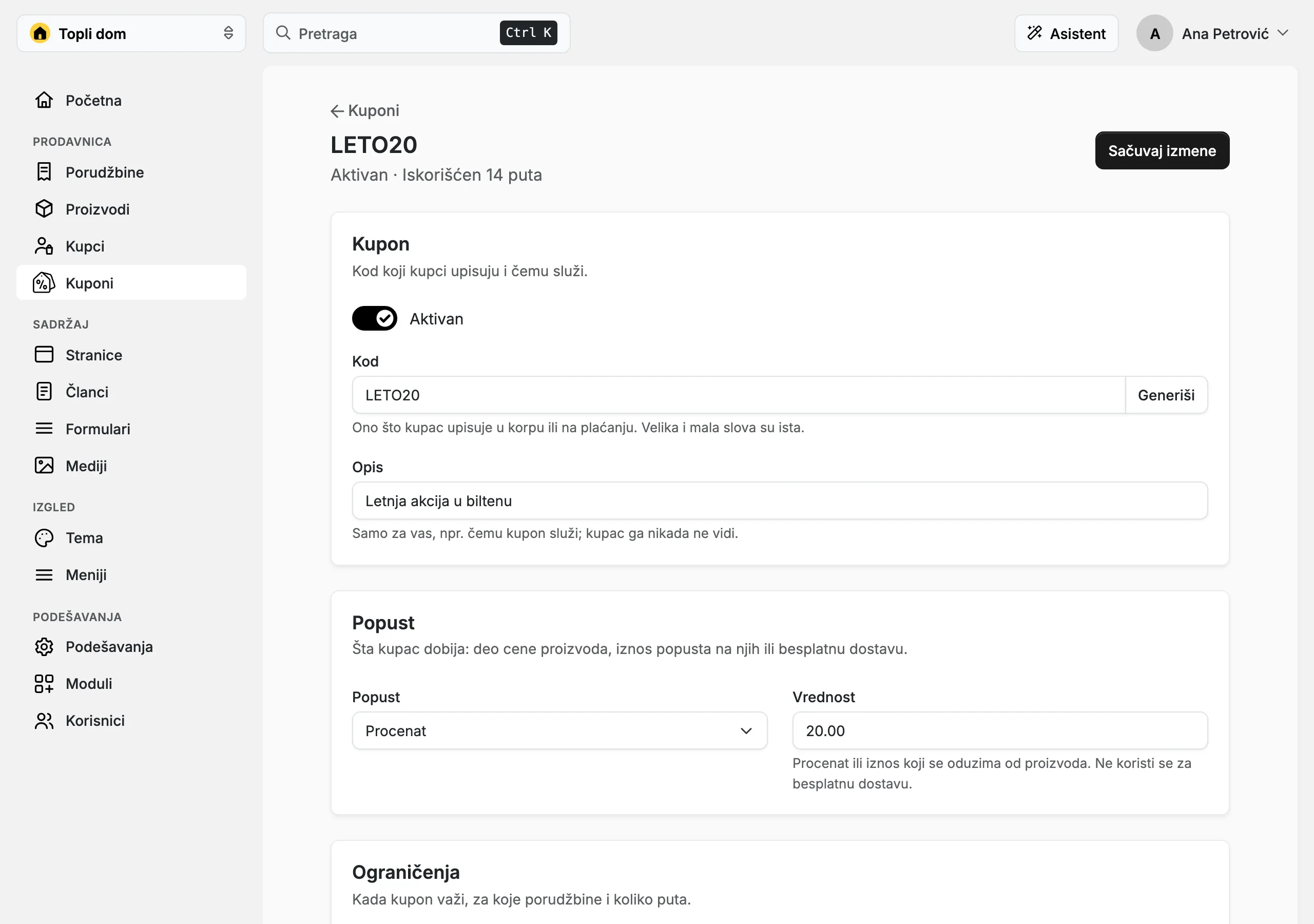This screenshot has height=924, width=1314.
Task: Click the Kupci person icon
Action: (x=44, y=245)
